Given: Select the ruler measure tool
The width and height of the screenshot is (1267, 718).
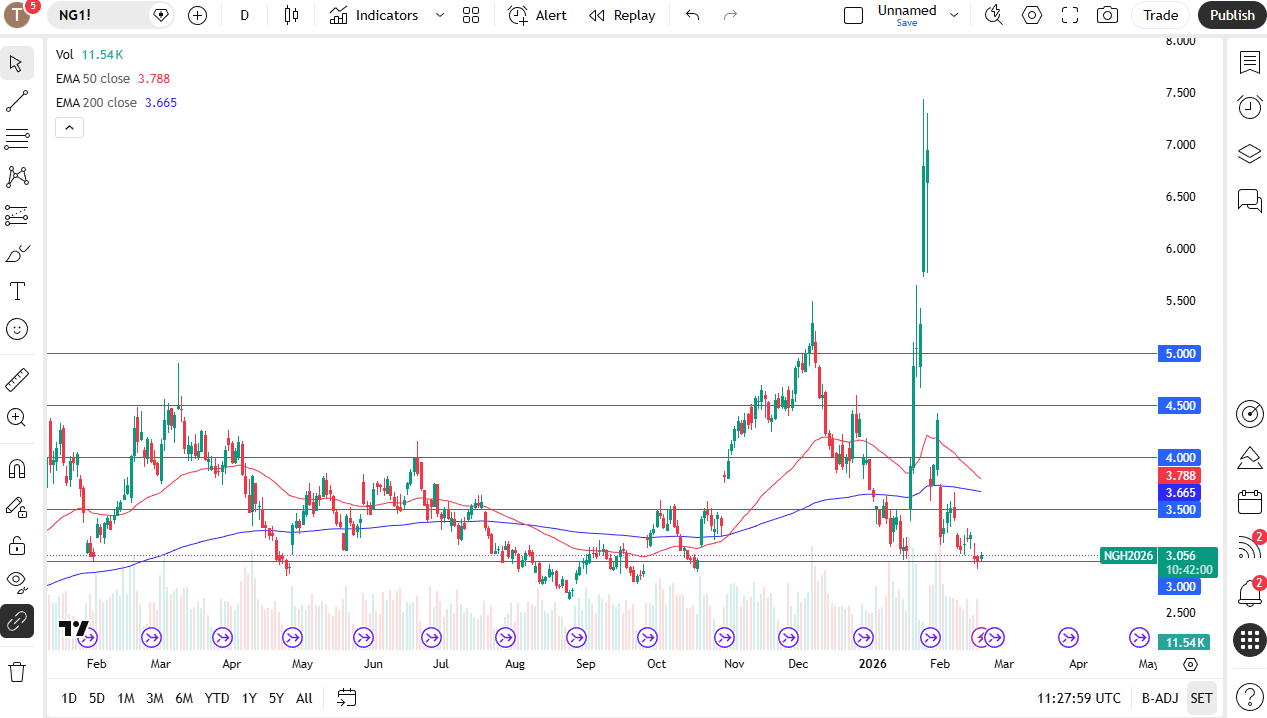Looking at the screenshot, I should 17,380.
